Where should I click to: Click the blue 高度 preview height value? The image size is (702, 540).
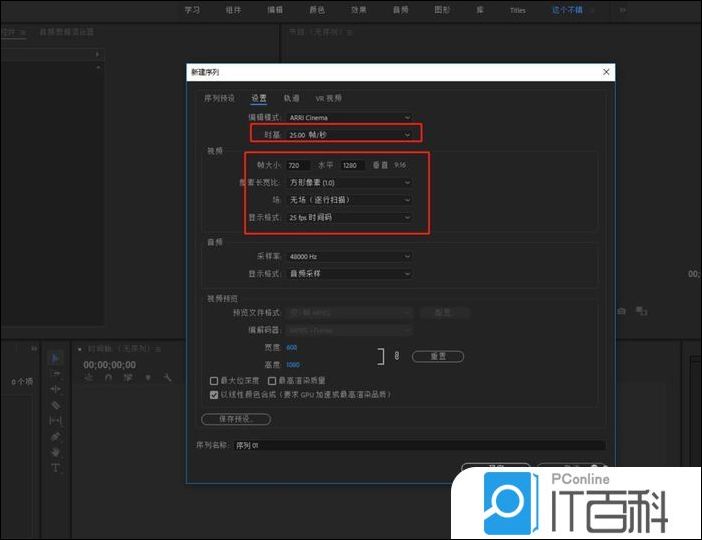click(293, 365)
